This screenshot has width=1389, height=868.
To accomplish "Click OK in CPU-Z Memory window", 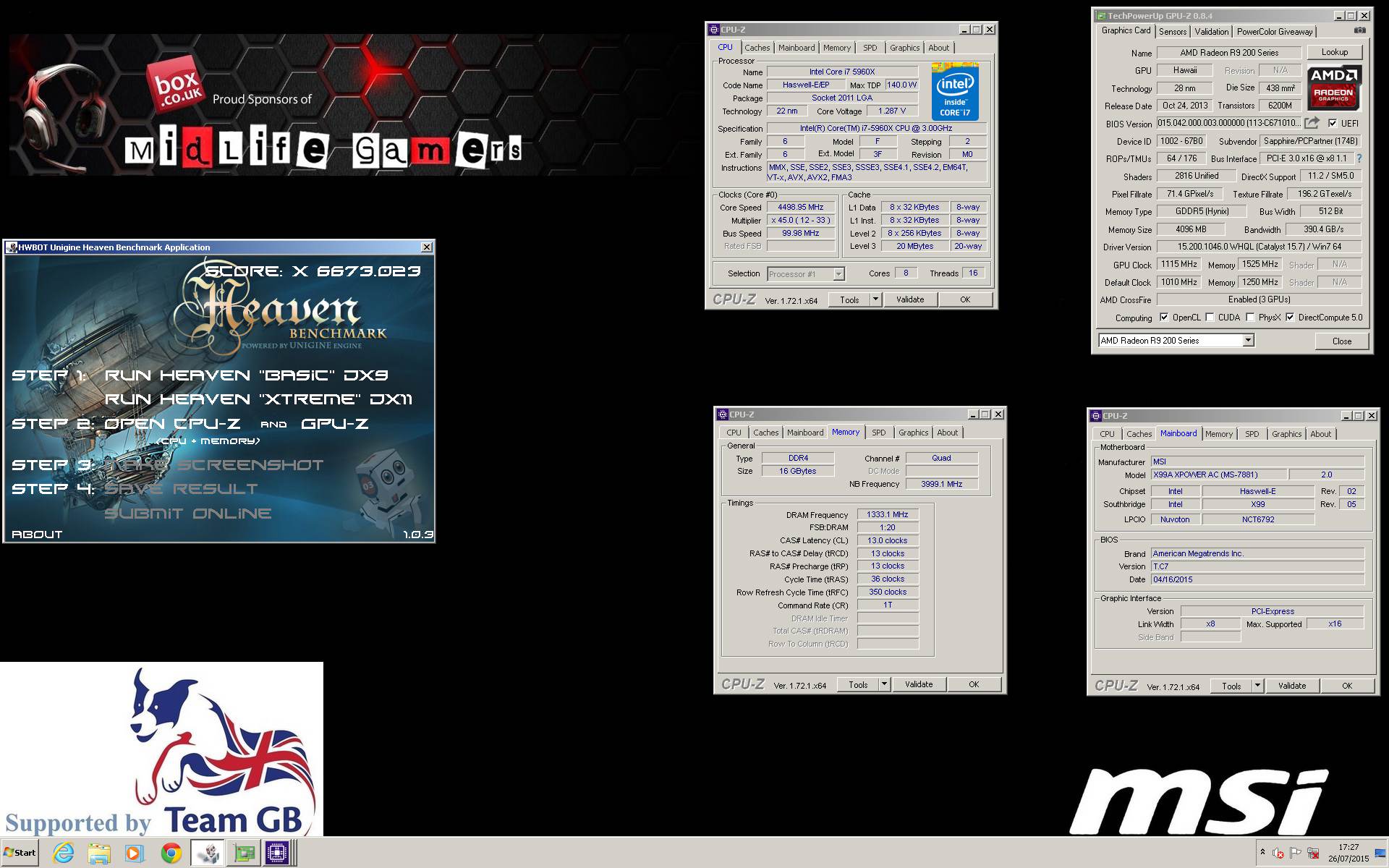I will pos(974,684).
